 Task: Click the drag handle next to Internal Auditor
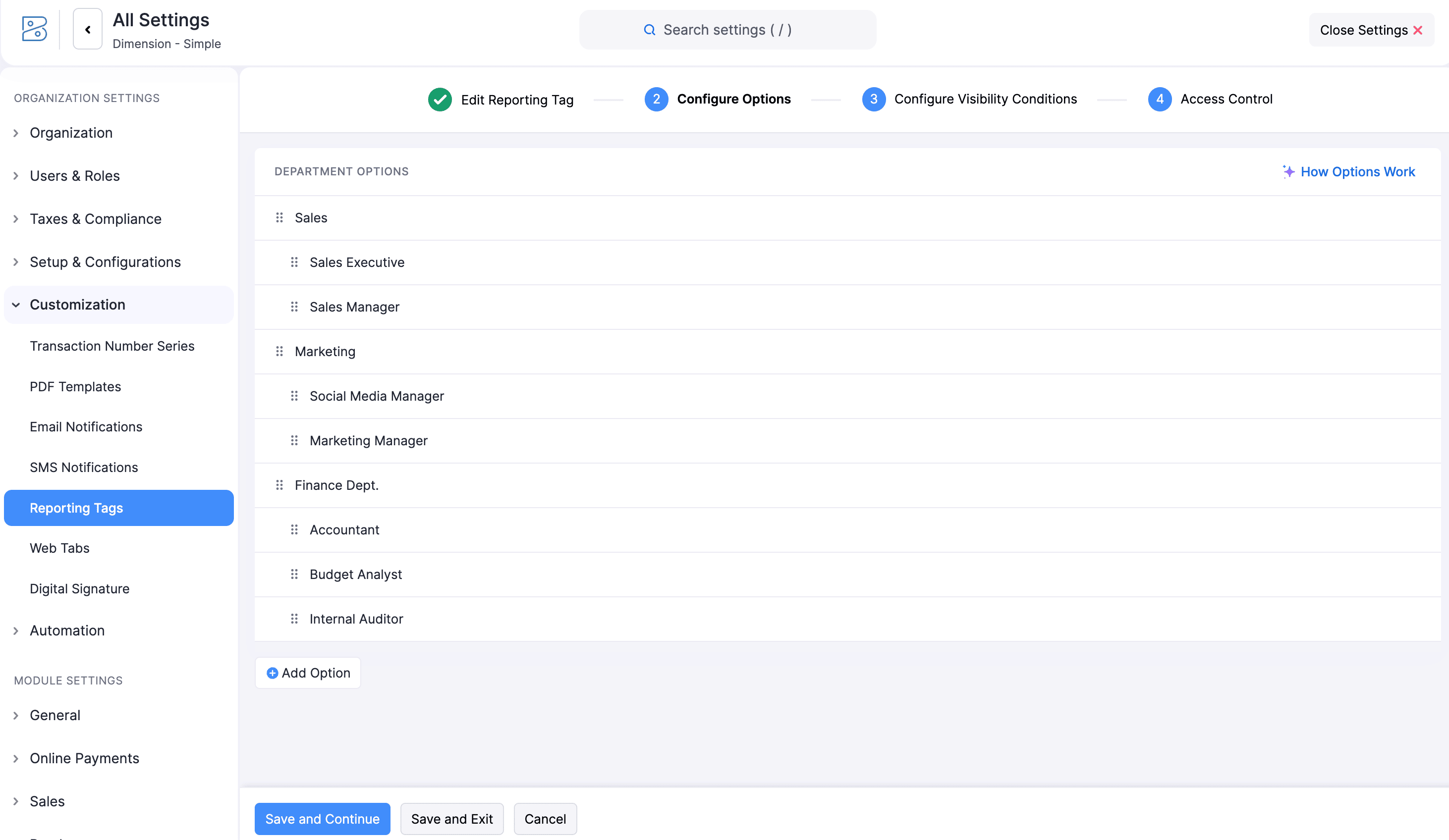coord(294,619)
